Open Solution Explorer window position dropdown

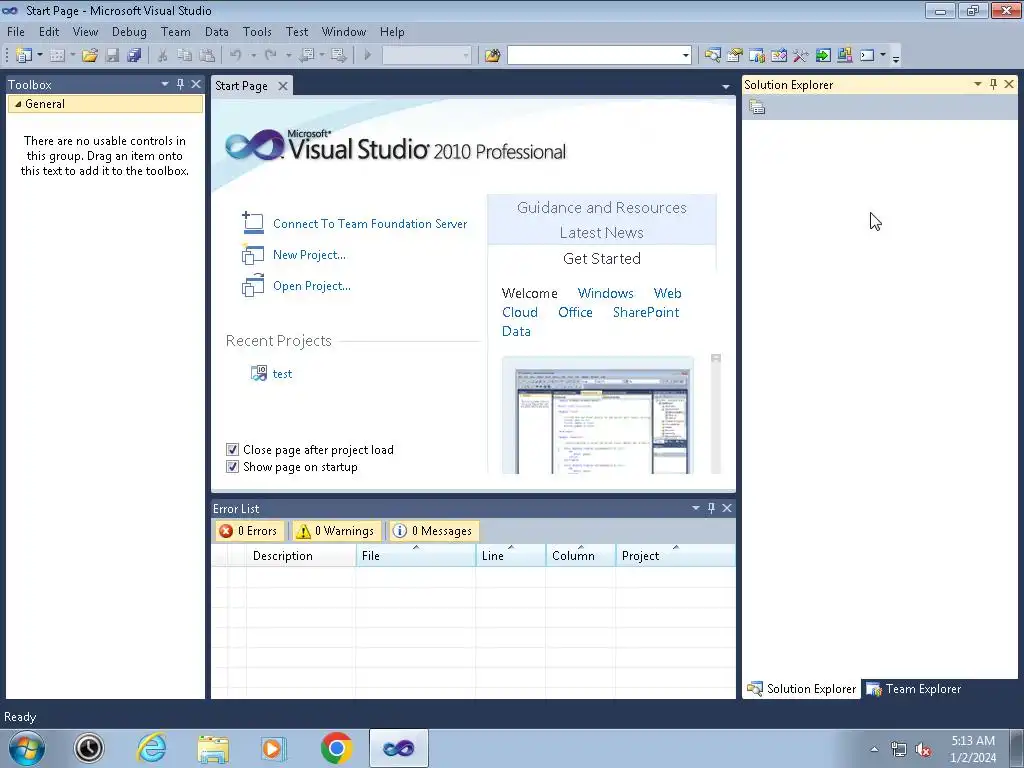[x=978, y=84]
